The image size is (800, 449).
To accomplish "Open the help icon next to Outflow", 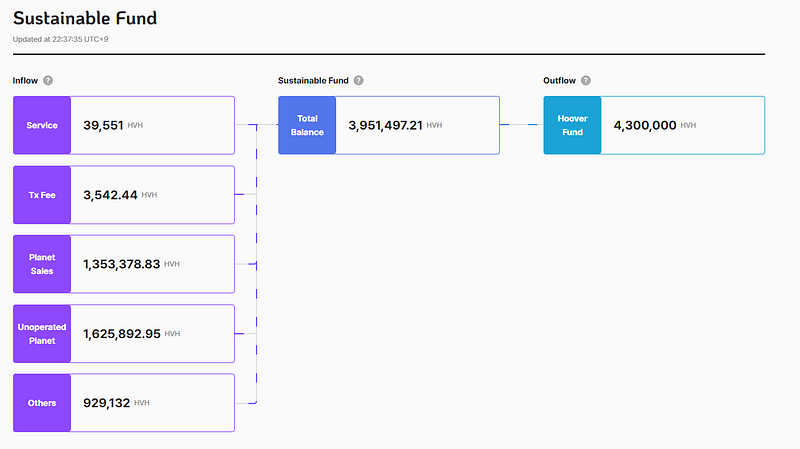I will click(x=586, y=81).
